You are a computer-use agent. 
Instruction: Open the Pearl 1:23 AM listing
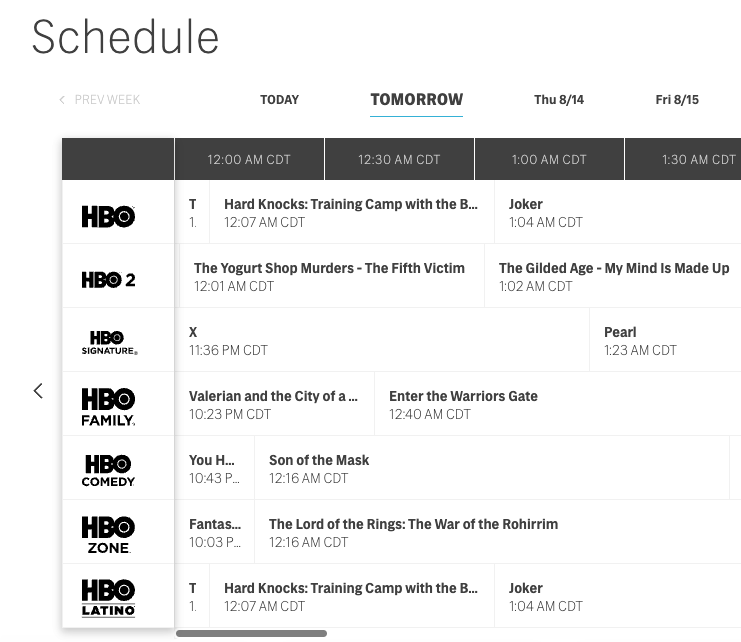(x=665, y=341)
